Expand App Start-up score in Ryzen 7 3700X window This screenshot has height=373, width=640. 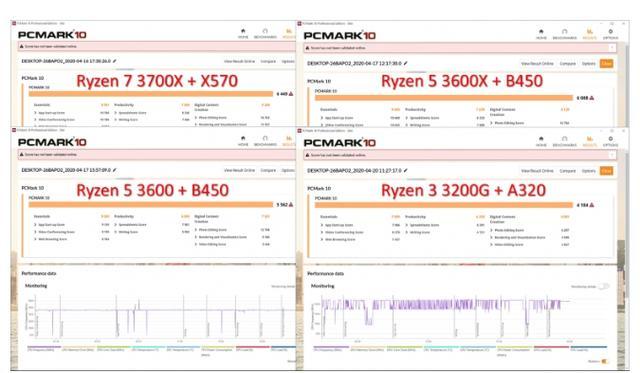50,113
